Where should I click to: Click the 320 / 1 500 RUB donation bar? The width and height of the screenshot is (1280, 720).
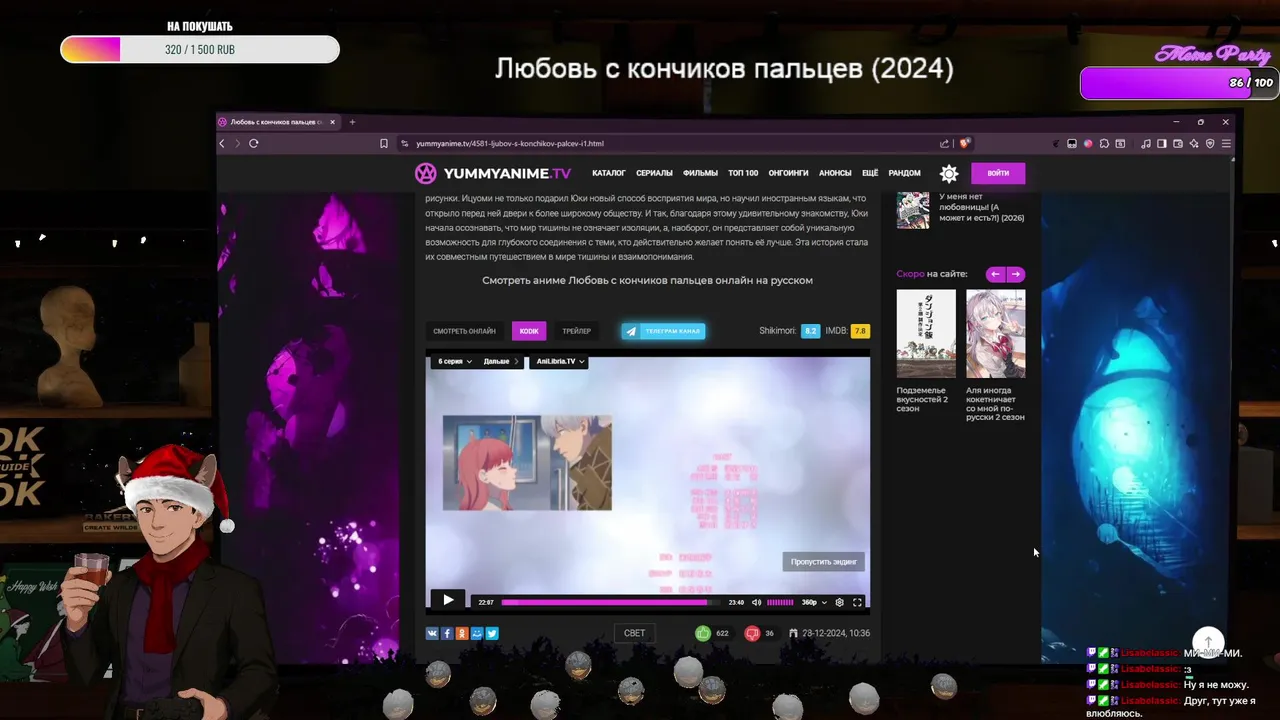200,49
